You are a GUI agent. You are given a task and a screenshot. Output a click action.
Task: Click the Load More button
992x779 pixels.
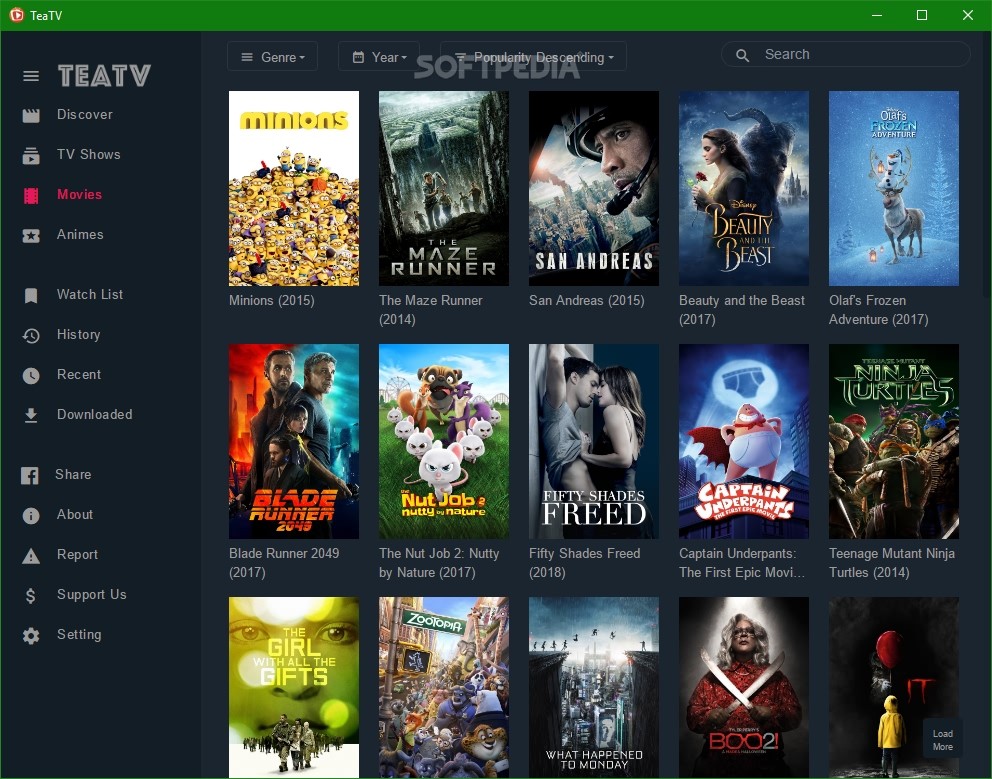tap(943, 739)
